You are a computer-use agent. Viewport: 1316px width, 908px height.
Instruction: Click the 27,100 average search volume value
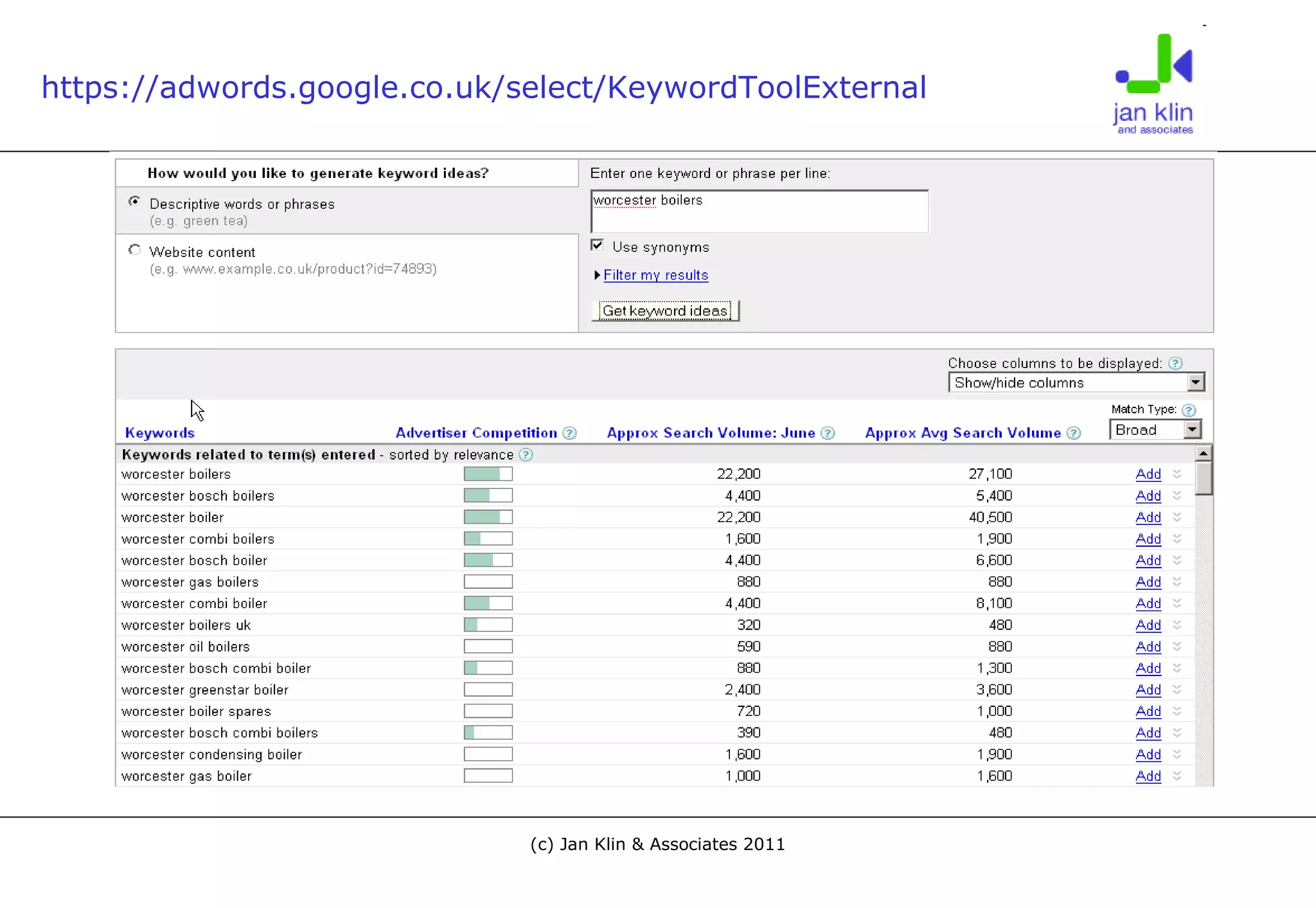coord(990,474)
